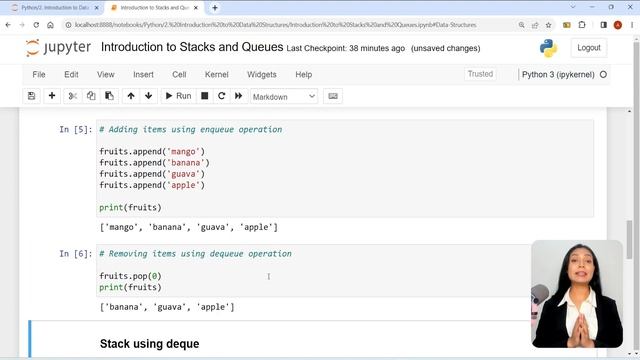Open the Kernel menu
The width and height of the screenshot is (640, 360).
216,75
